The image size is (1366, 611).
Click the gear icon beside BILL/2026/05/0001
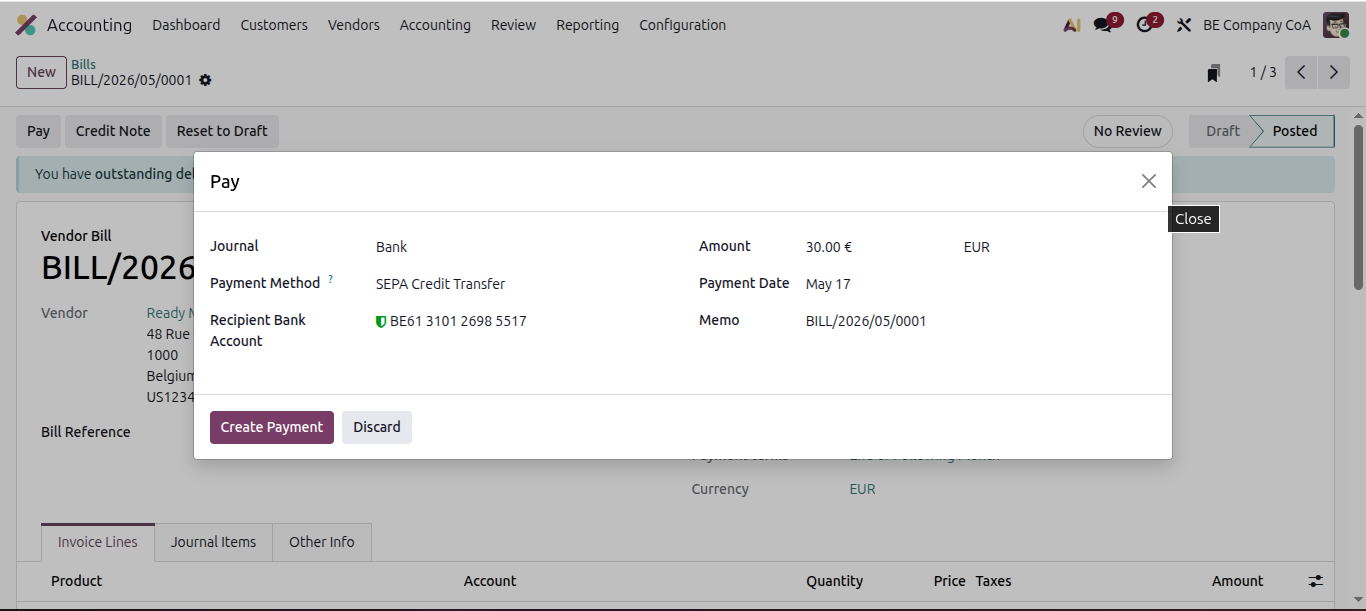coord(206,80)
